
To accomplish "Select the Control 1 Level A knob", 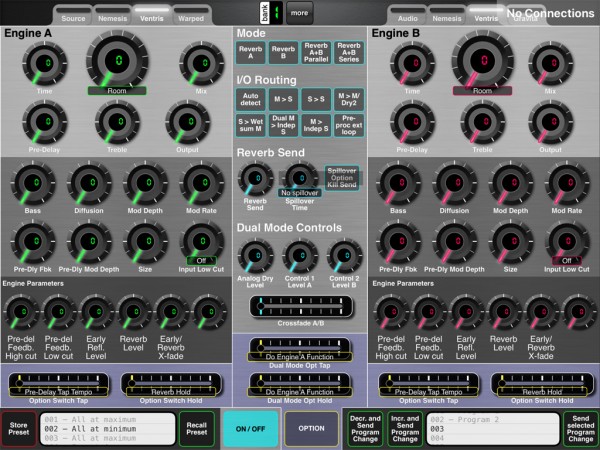I will (300, 256).
